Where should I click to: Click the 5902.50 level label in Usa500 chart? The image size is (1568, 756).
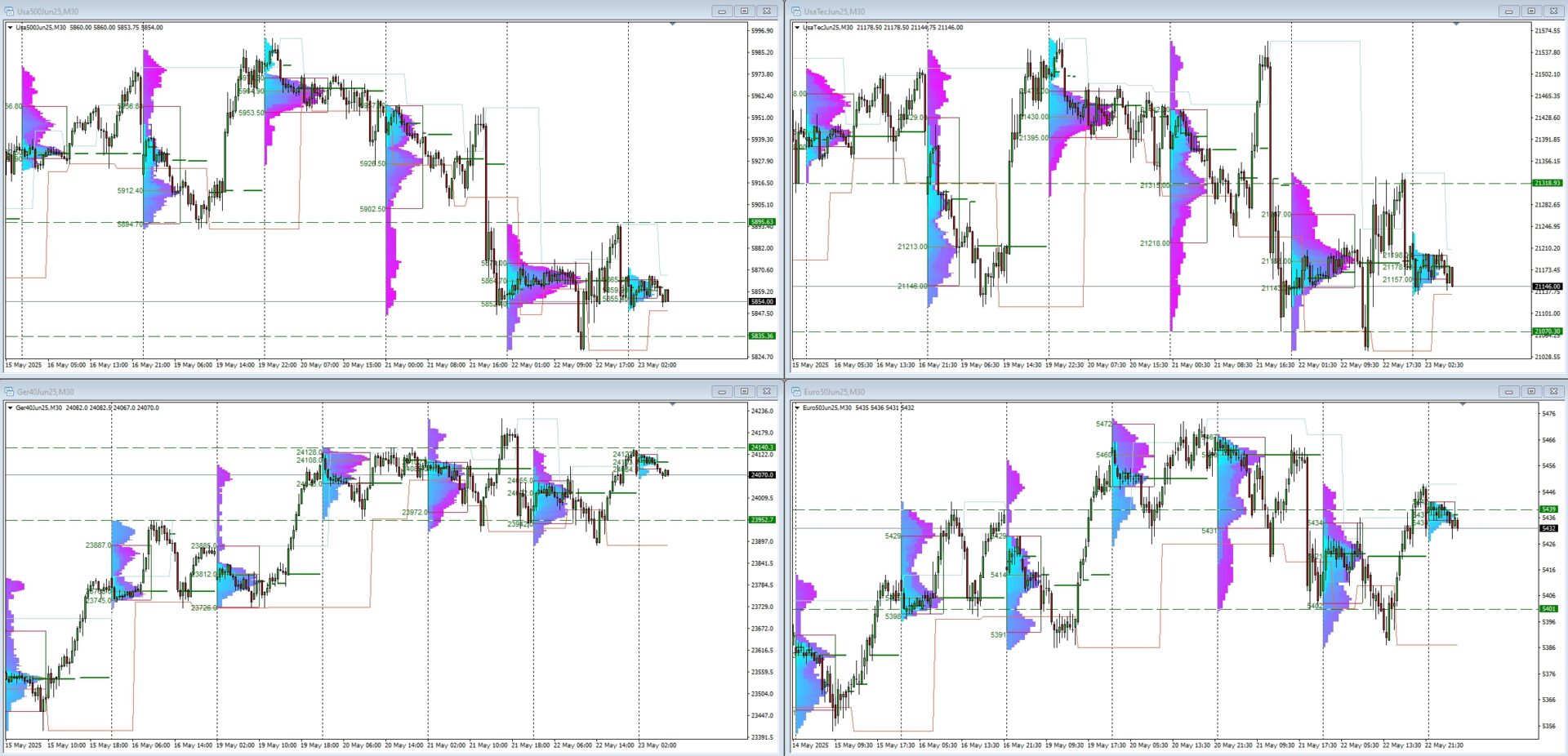pyautogui.click(x=372, y=210)
